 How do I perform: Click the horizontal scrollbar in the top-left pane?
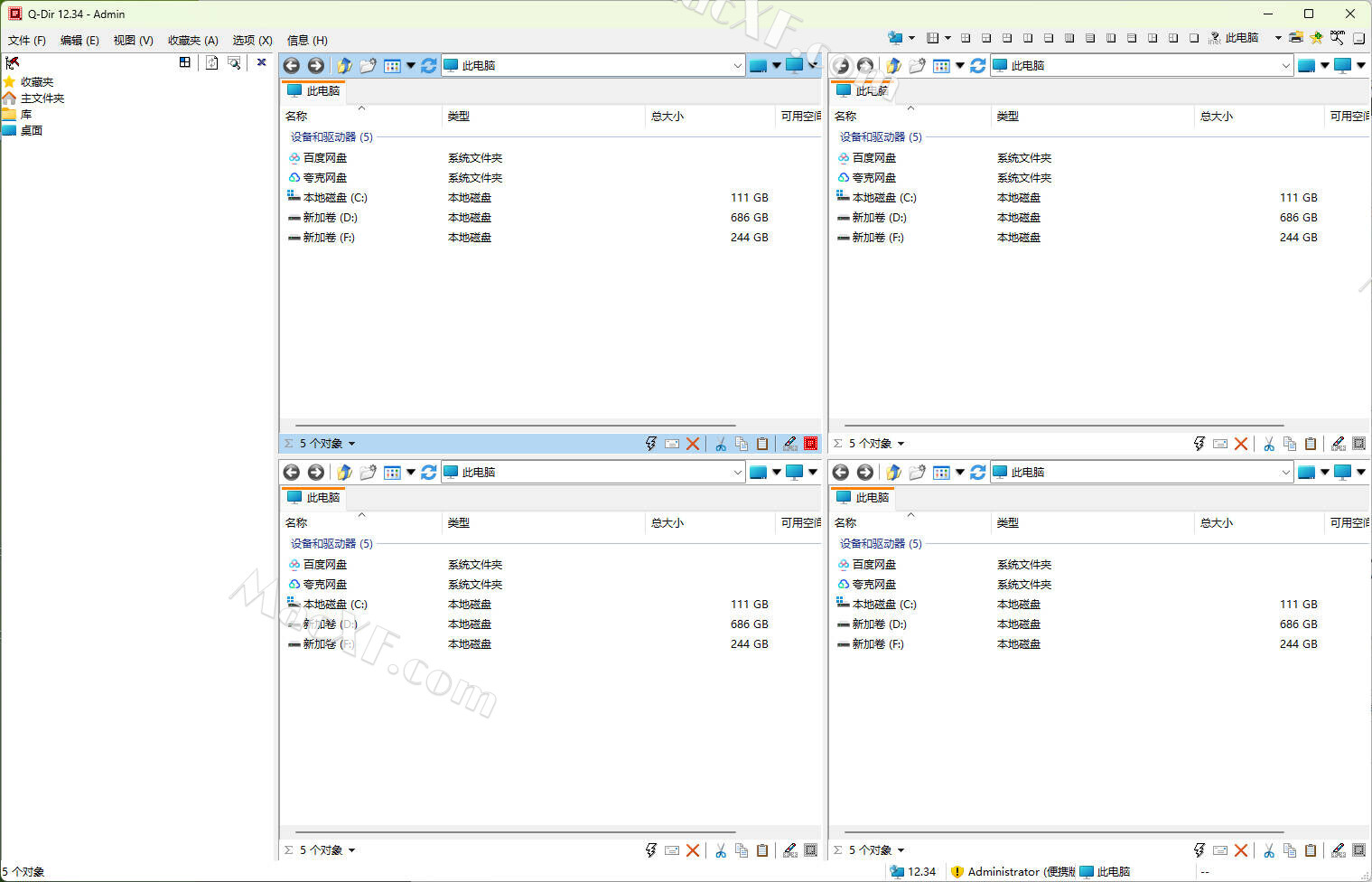point(515,425)
